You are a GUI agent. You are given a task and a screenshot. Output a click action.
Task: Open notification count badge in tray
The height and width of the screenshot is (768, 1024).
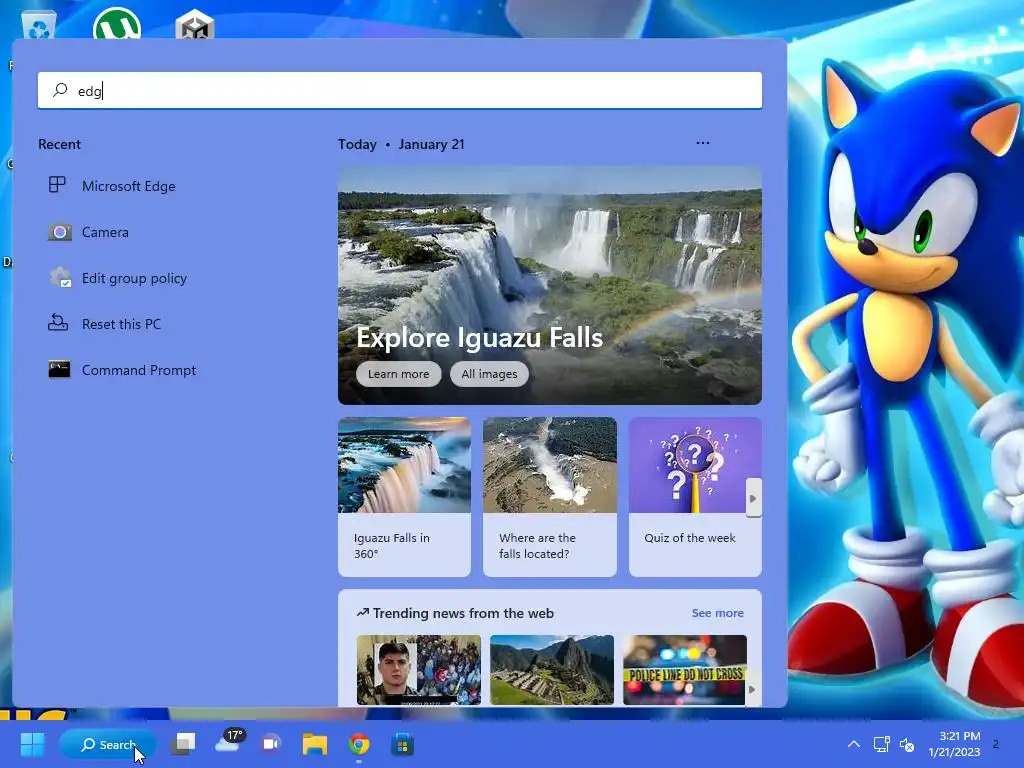[x=995, y=744]
